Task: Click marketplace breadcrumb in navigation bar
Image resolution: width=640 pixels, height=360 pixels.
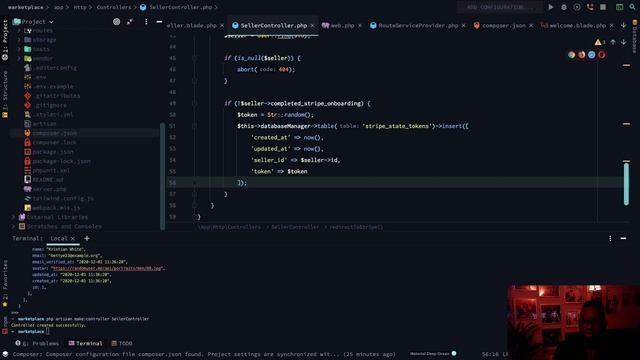Action: pos(25,7)
